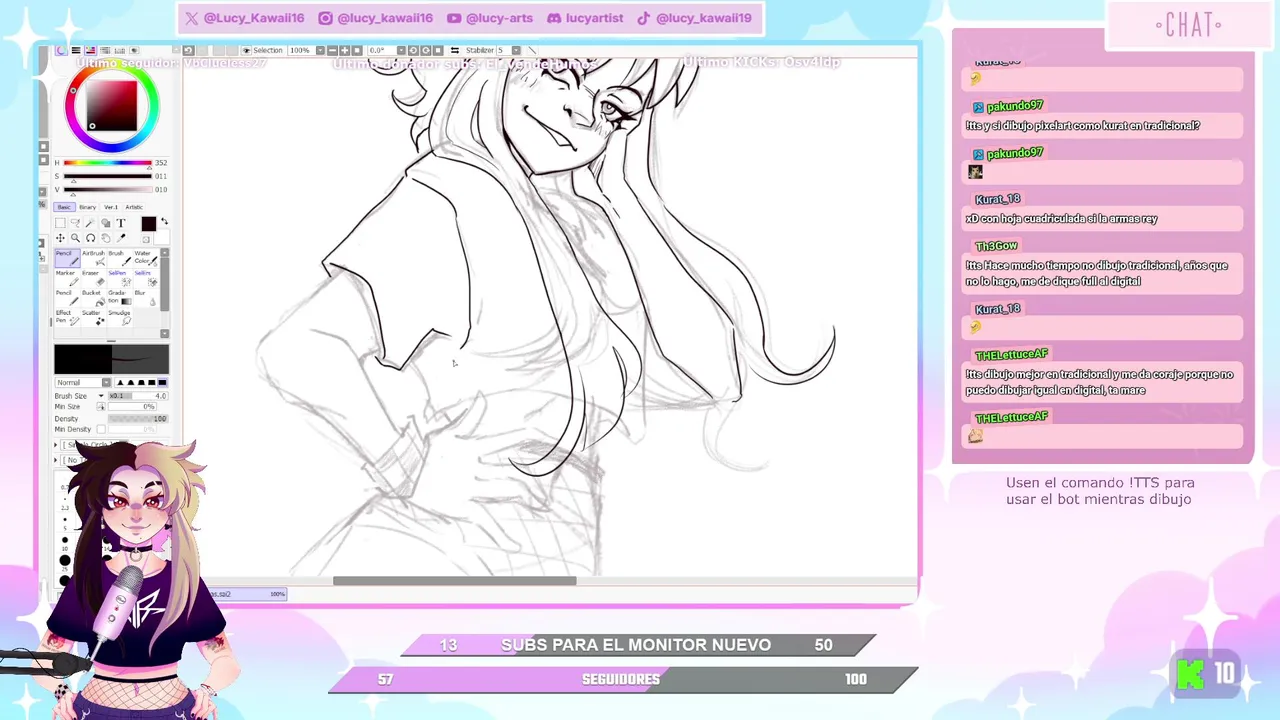1280x720 pixels.
Task: Select the Move layer tool
Action: pyautogui.click(x=60, y=238)
